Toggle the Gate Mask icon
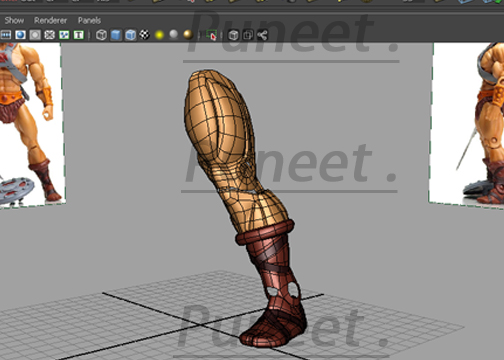 pyautogui.click(x=35, y=35)
